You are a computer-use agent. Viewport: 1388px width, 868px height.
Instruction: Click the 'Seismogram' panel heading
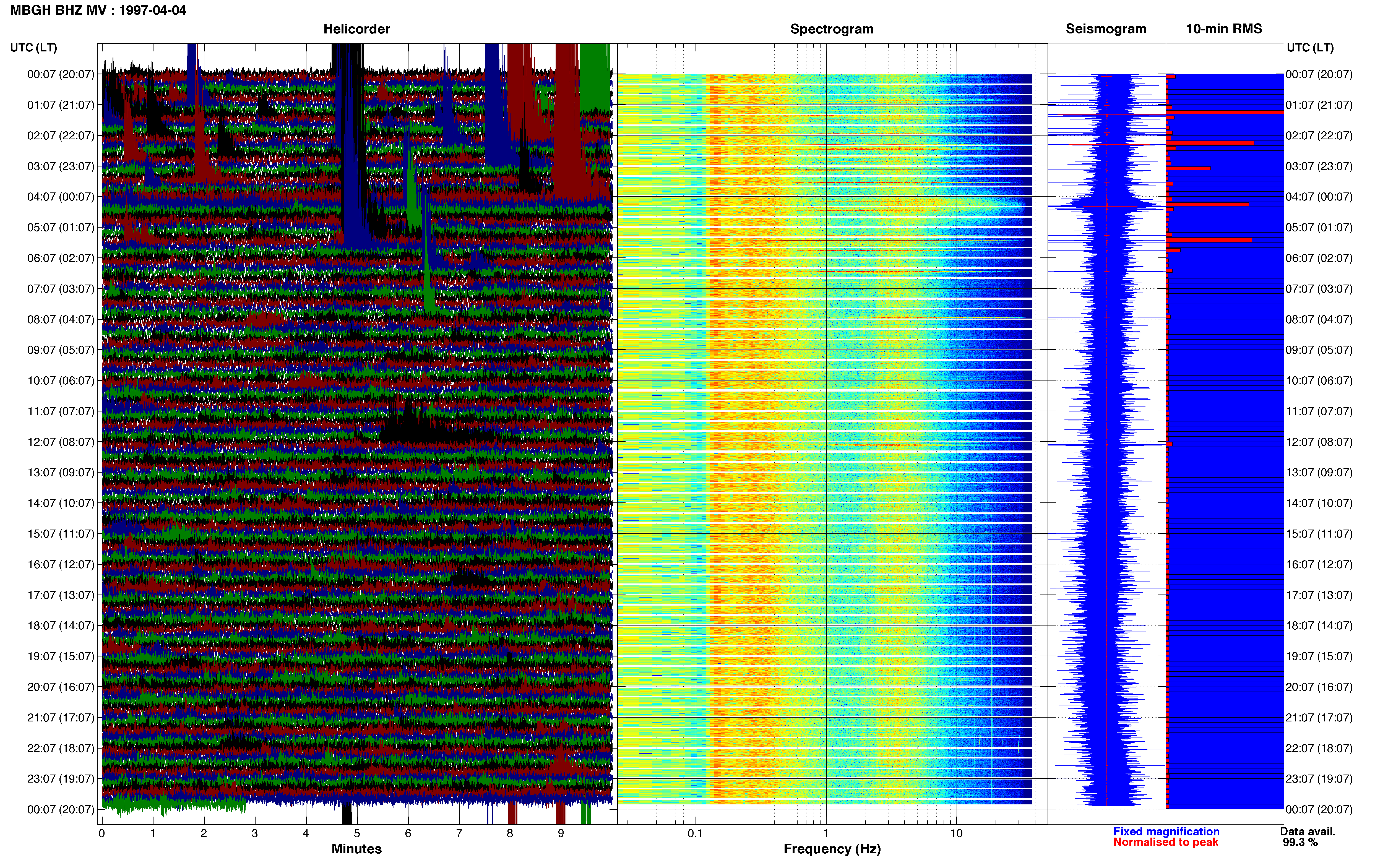point(1106,29)
